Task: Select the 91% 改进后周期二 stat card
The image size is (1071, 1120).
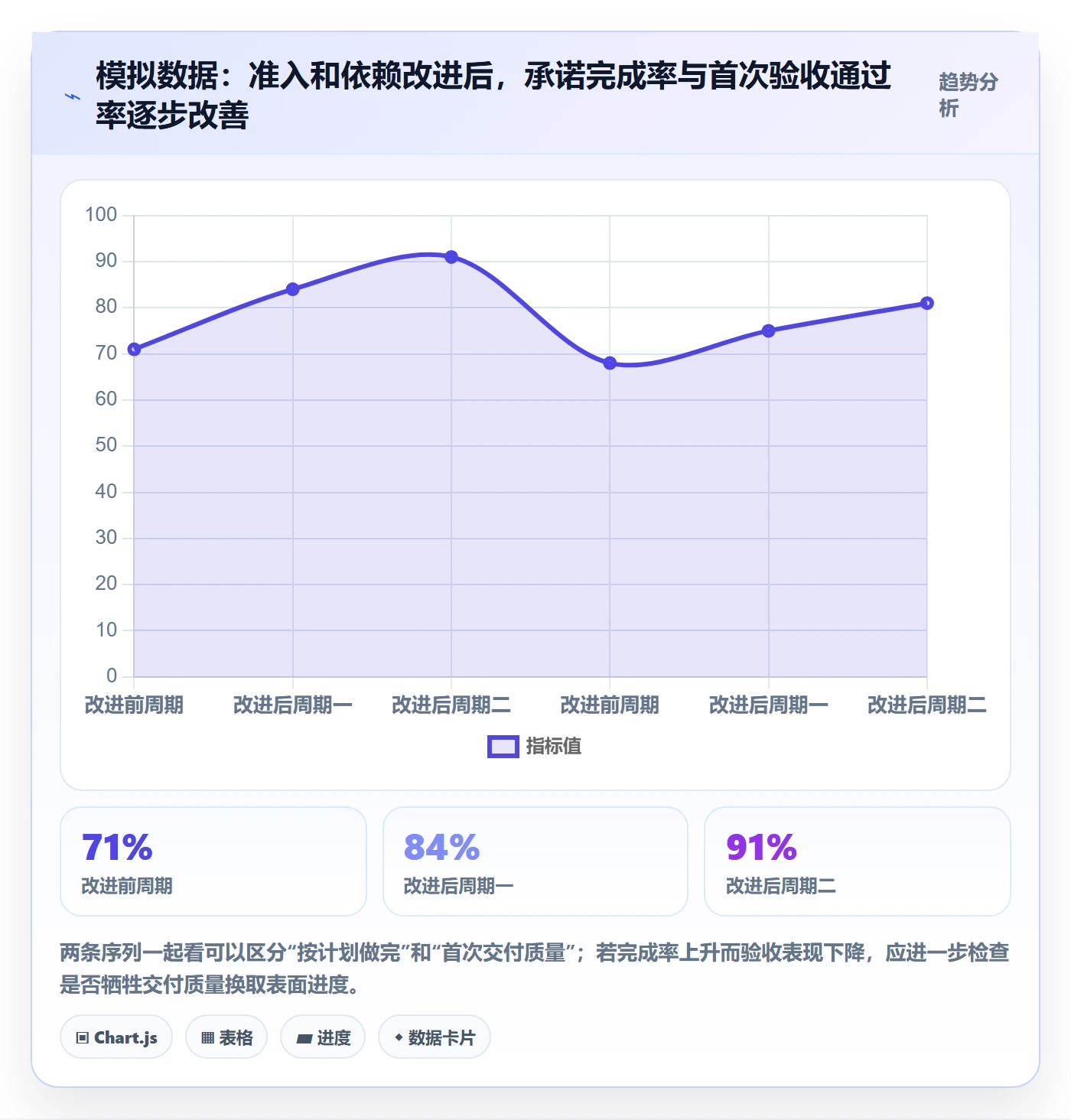Action: pos(858,861)
